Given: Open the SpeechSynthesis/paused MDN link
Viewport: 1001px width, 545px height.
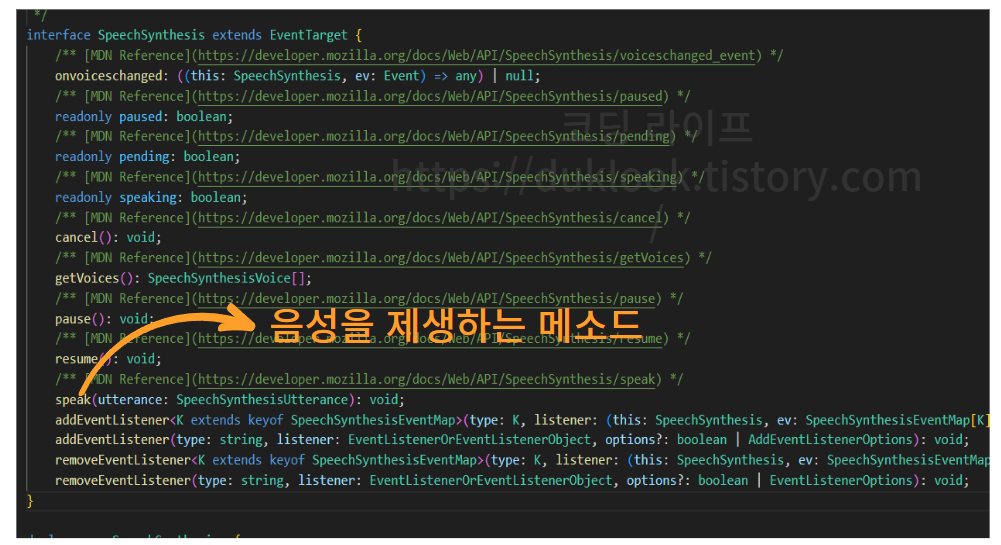Looking at the screenshot, I should click(x=430, y=96).
